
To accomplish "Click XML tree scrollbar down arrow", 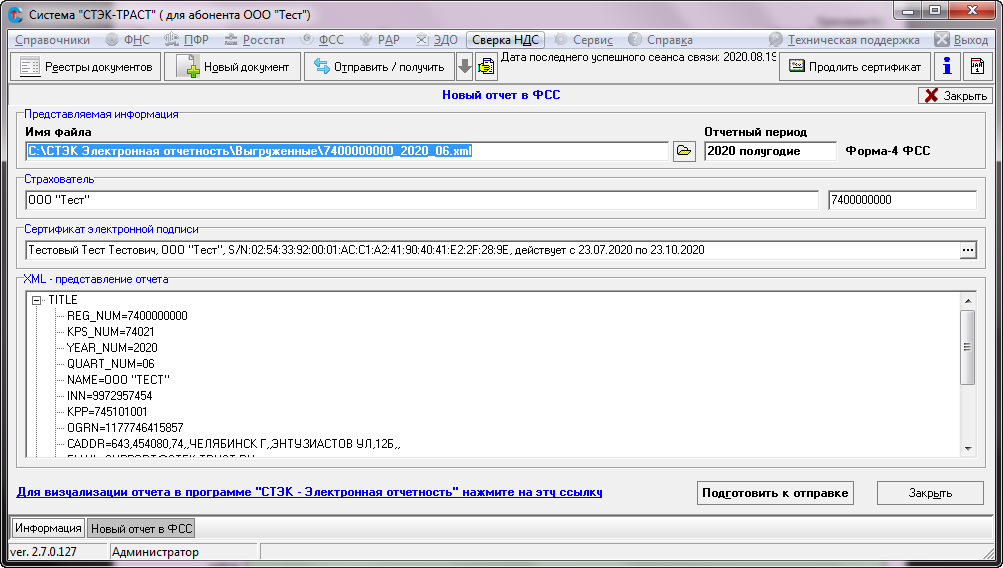I will coord(968,448).
